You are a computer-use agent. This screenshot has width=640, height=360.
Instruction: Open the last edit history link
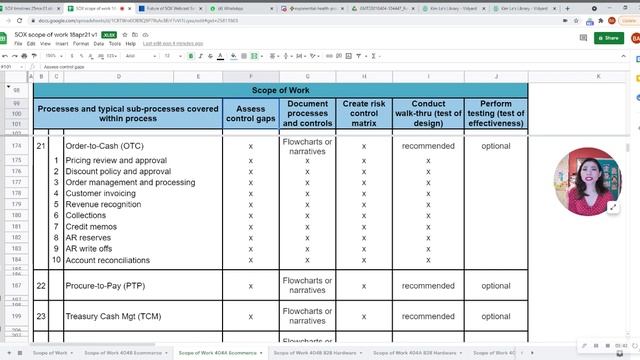173,44
